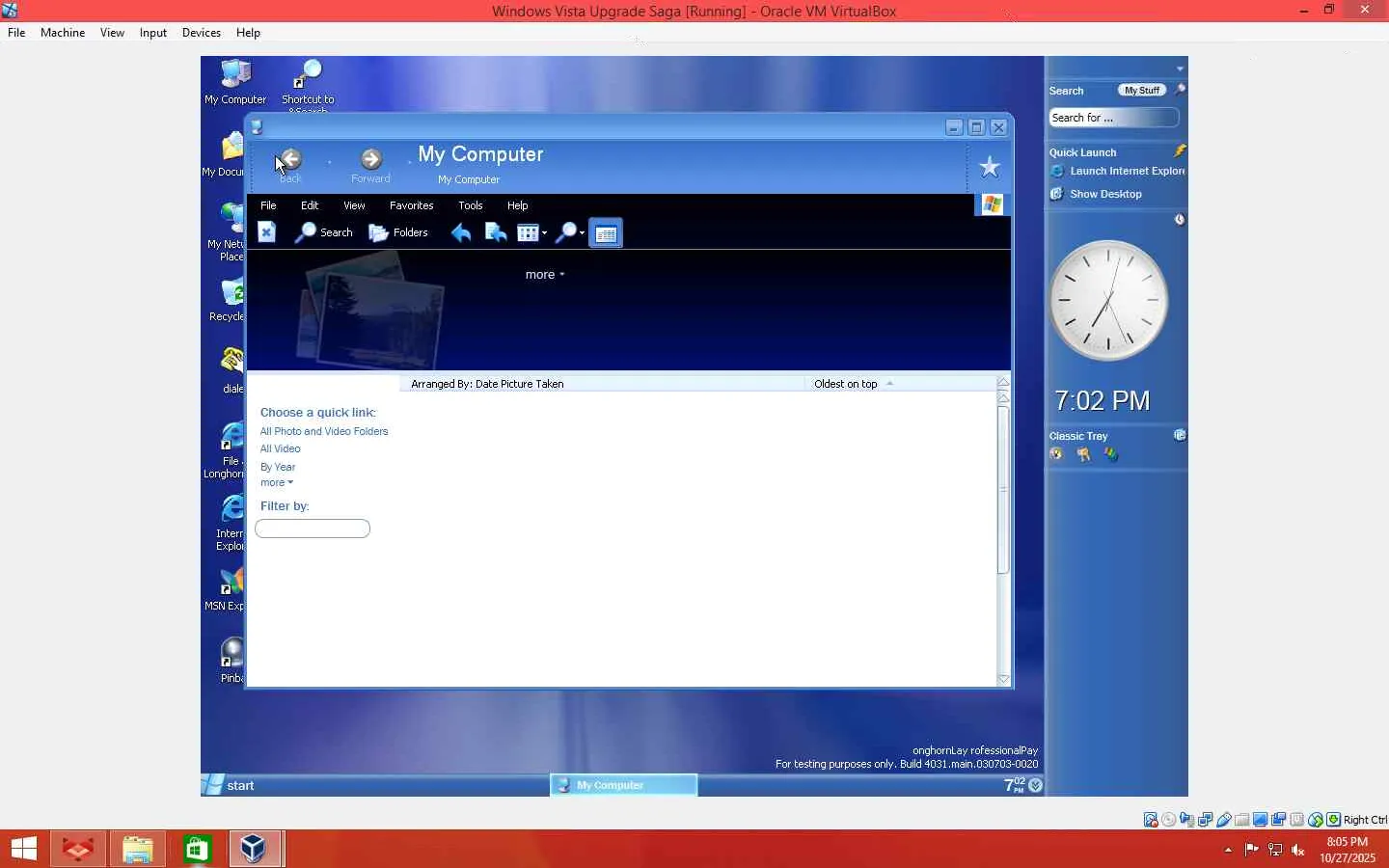The width and height of the screenshot is (1389, 868).
Task: Click the search options icon beside My Stuff
Action: [1180, 90]
